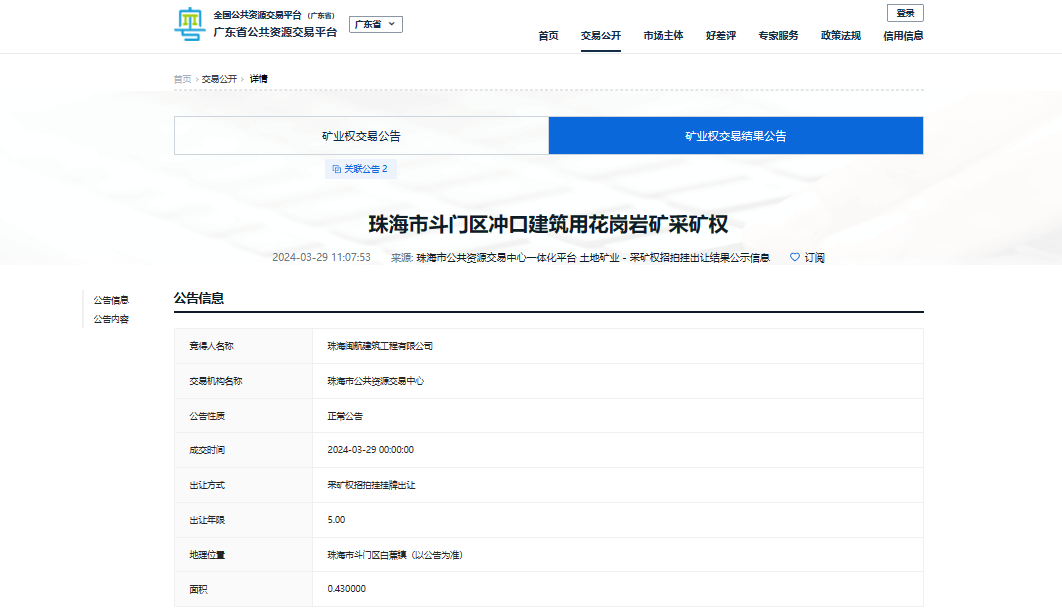This screenshot has height=611, width=1062.
Task: Jump to 公告信息 section in sidebar
Action: [111, 300]
